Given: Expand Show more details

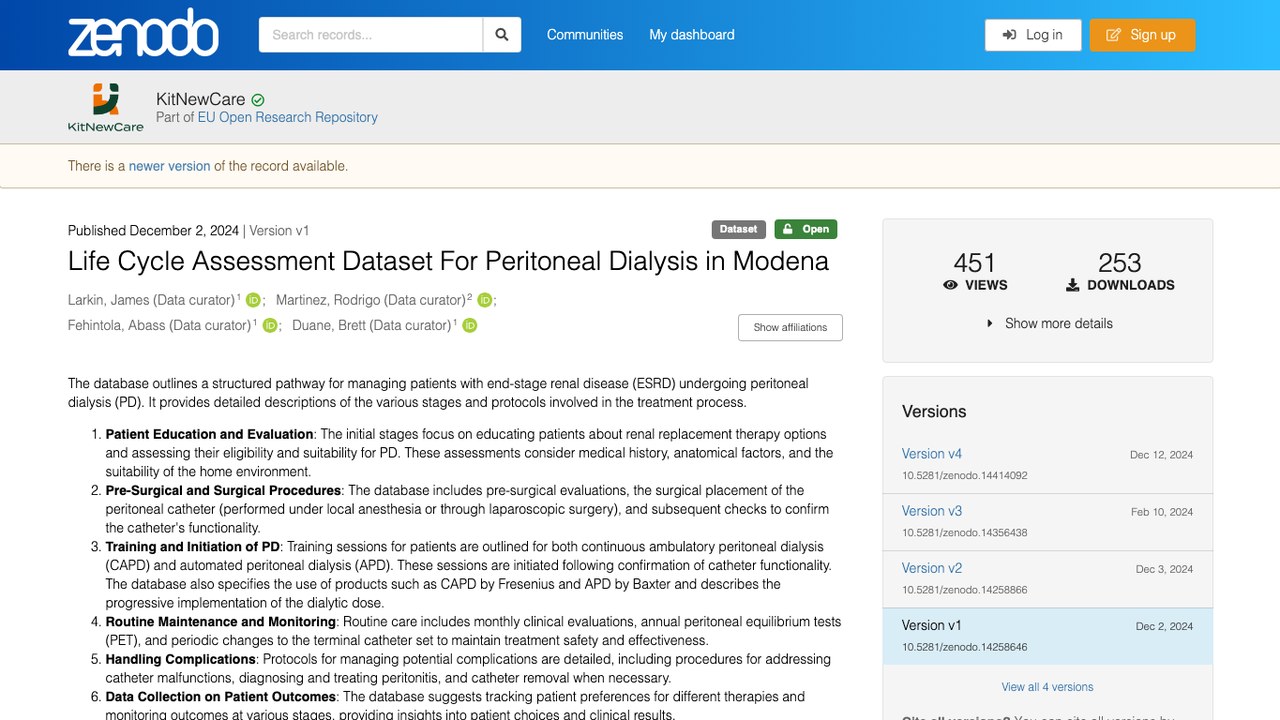Looking at the screenshot, I should [1048, 323].
